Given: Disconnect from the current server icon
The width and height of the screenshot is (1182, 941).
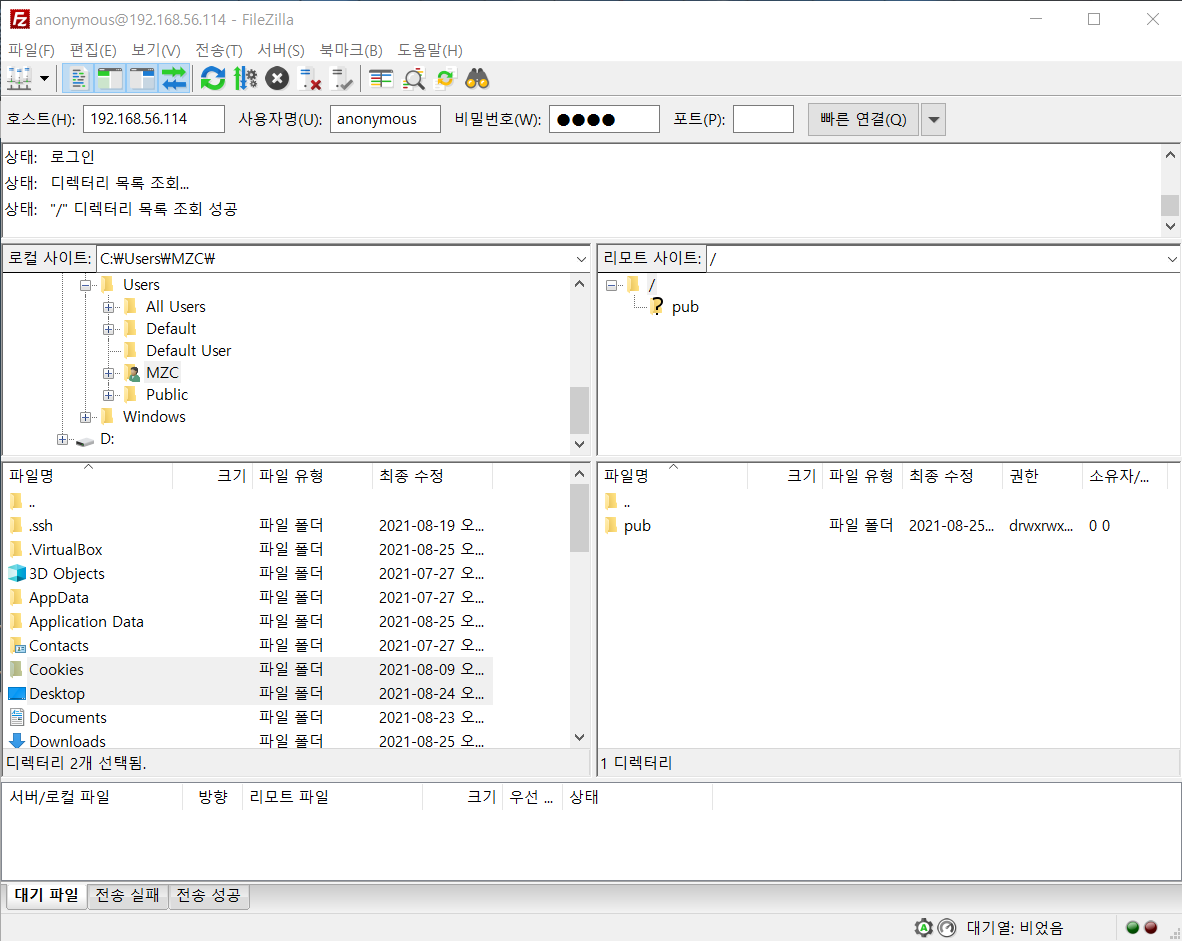Looking at the screenshot, I should coord(310,78).
